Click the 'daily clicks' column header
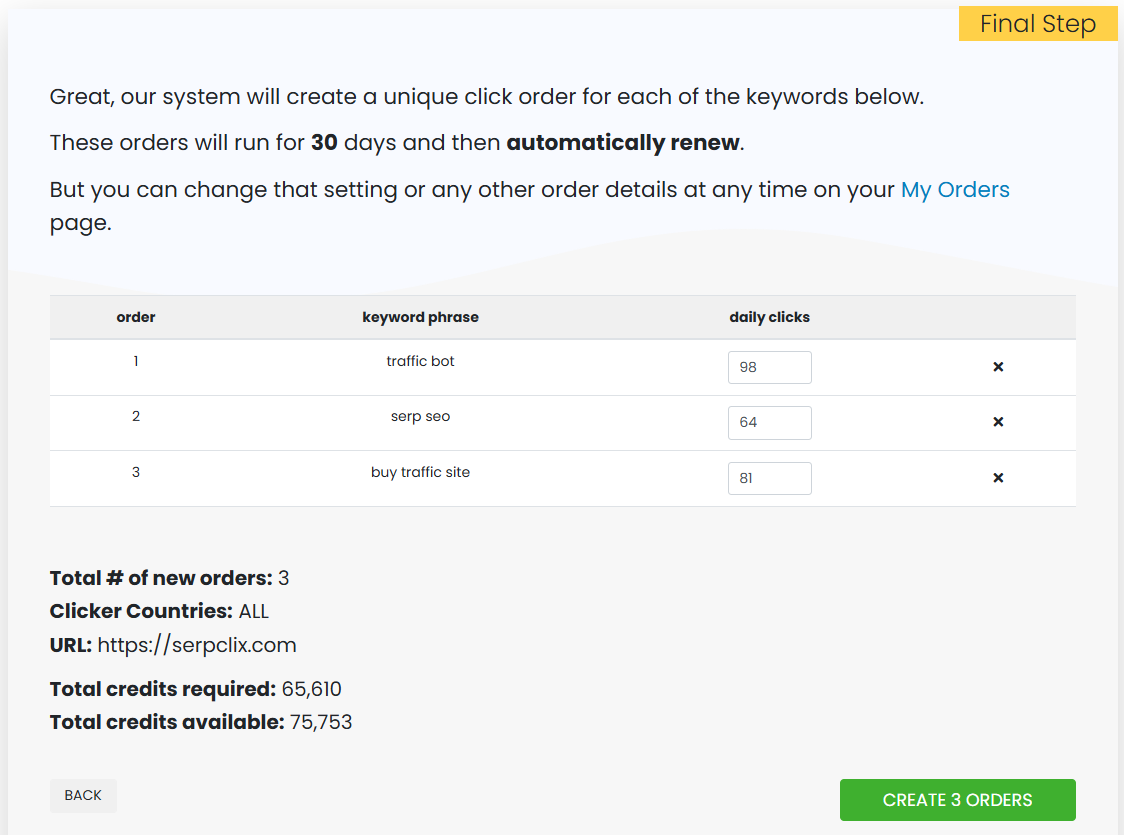This screenshot has width=1124, height=835. tap(770, 317)
